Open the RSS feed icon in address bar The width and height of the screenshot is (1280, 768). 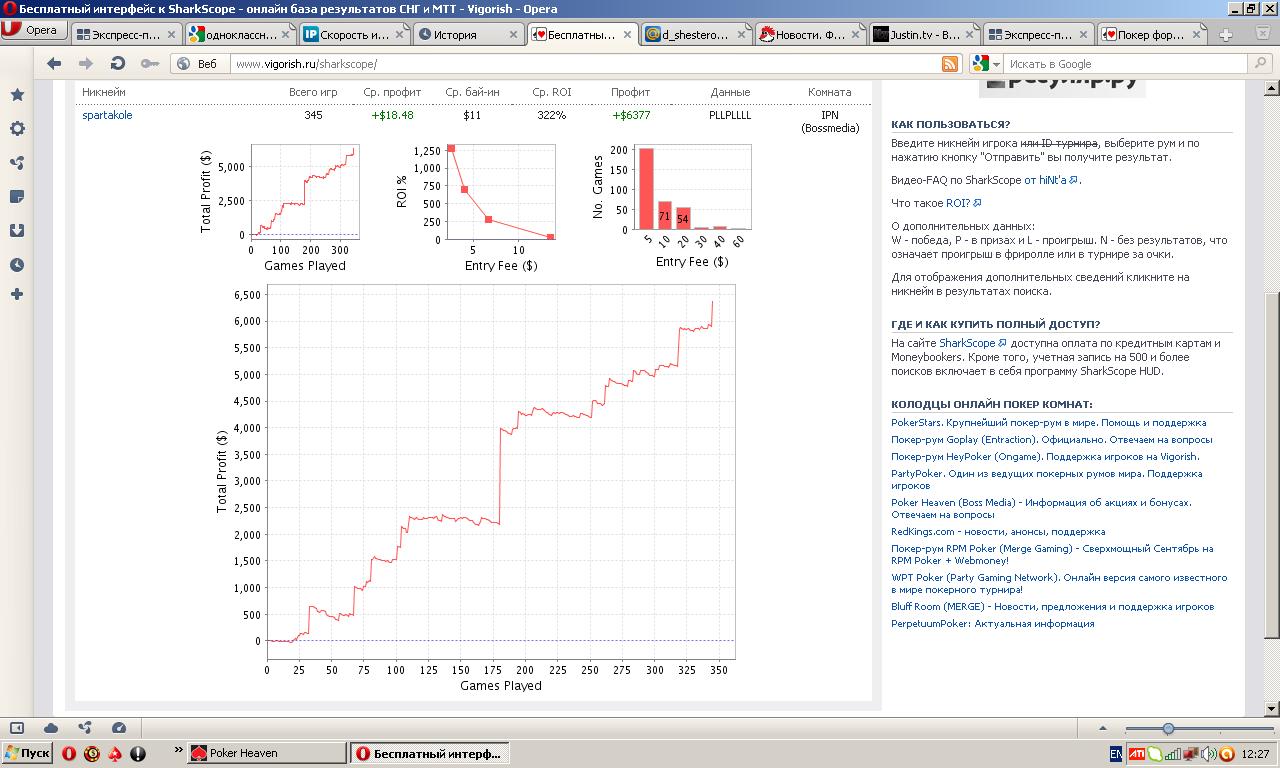(x=950, y=64)
